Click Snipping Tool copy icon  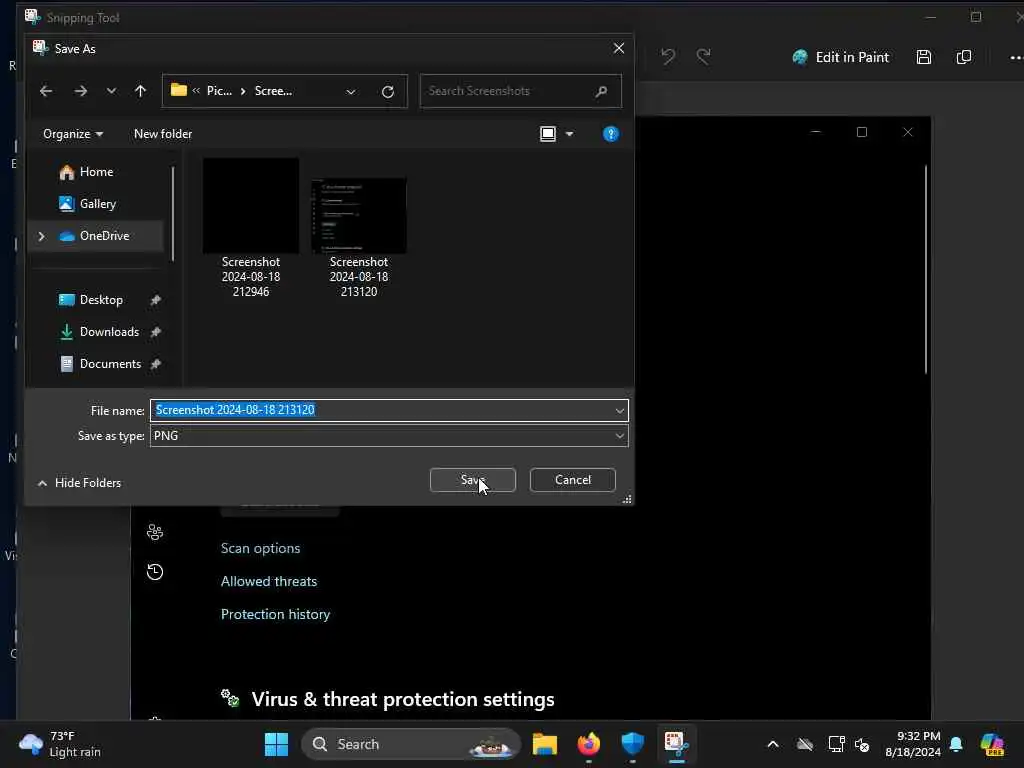(x=964, y=57)
